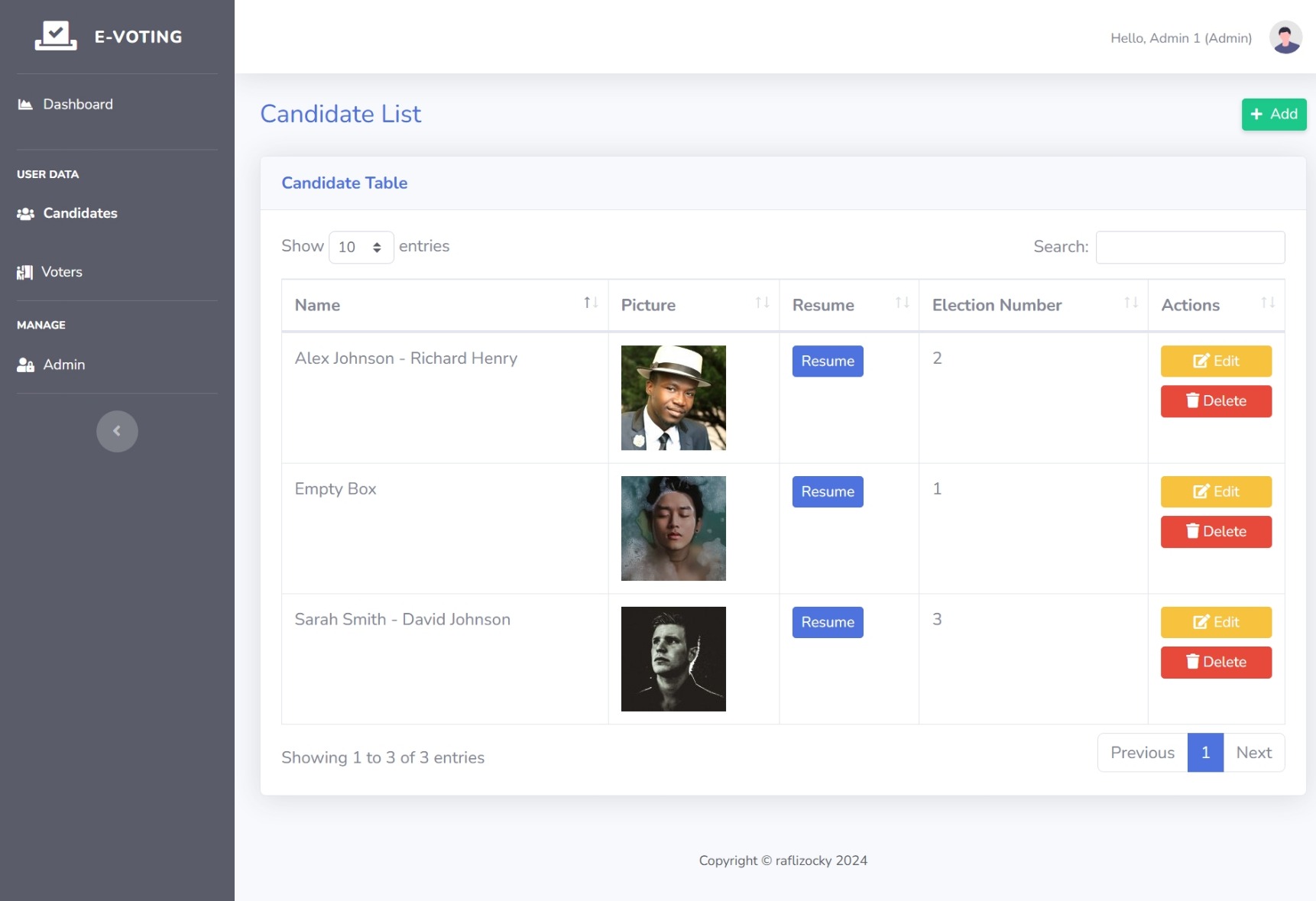
Task: Open the entries-per-page dropdown
Action: (361, 247)
